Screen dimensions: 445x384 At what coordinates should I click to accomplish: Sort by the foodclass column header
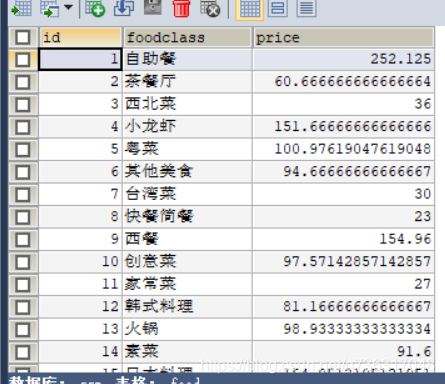point(187,37)
